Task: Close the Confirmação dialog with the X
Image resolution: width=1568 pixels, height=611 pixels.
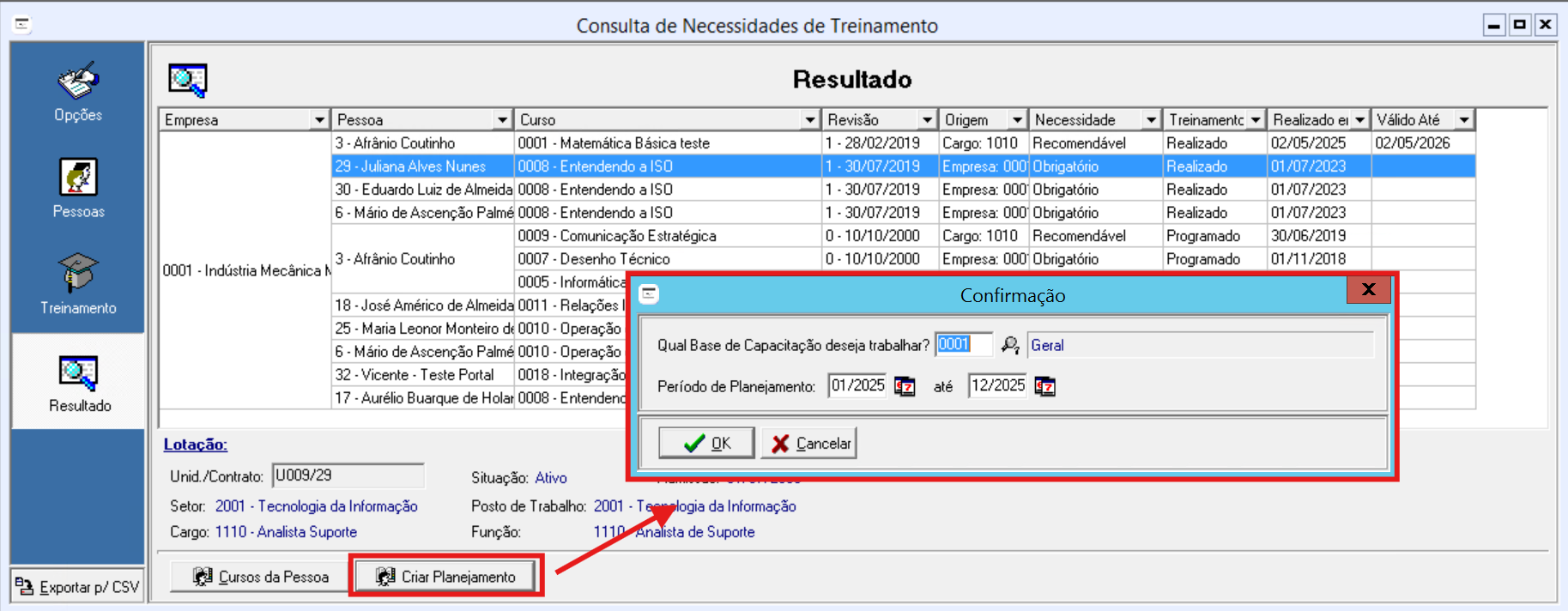Action: click(1368, 290)
